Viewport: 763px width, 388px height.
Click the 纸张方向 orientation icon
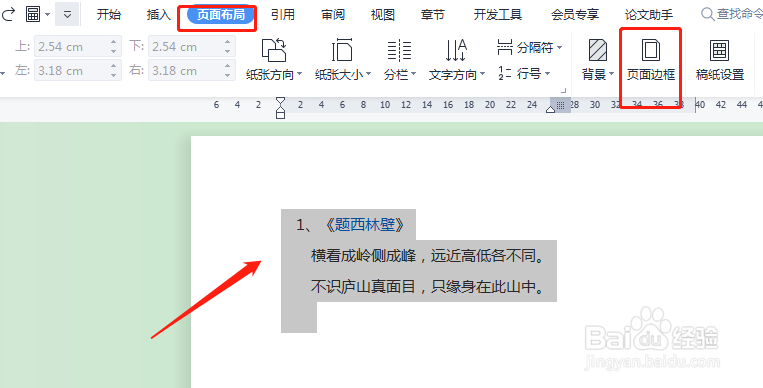273,50
